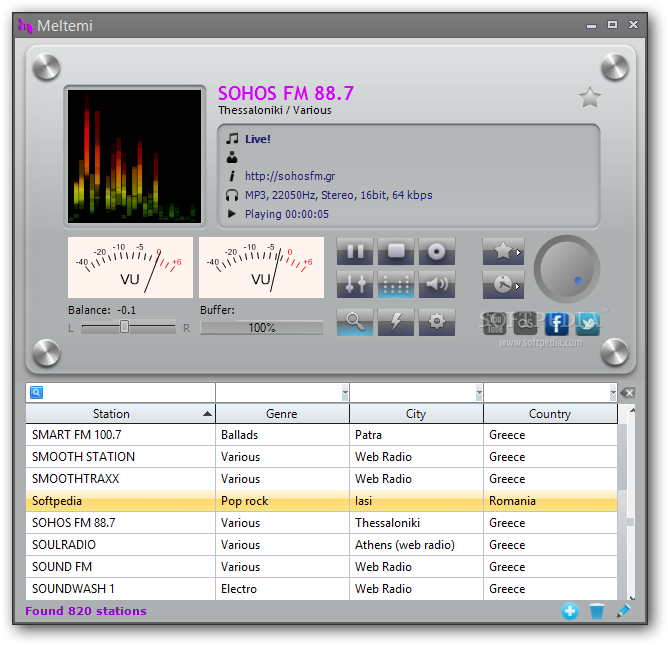Click the Facebook icon
The image size is (668, 645).
556,324
